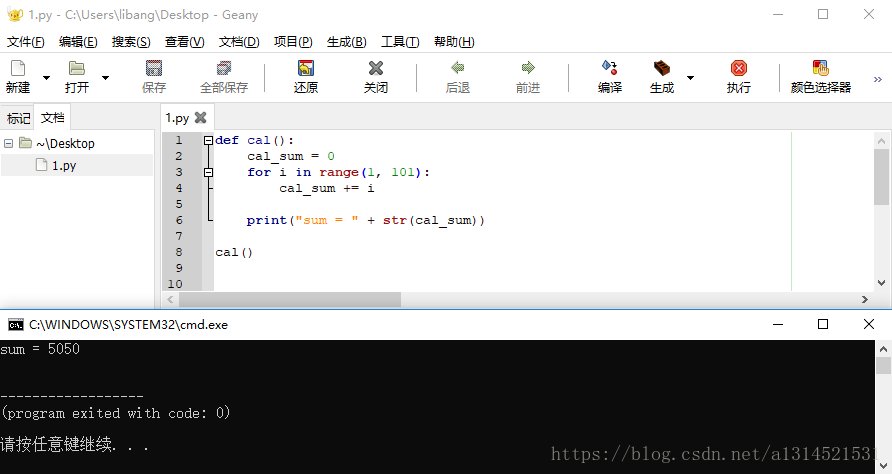Click the 前进 (Navigate forward) arrow icon
892x474 pixels.
tap(528, 68)
